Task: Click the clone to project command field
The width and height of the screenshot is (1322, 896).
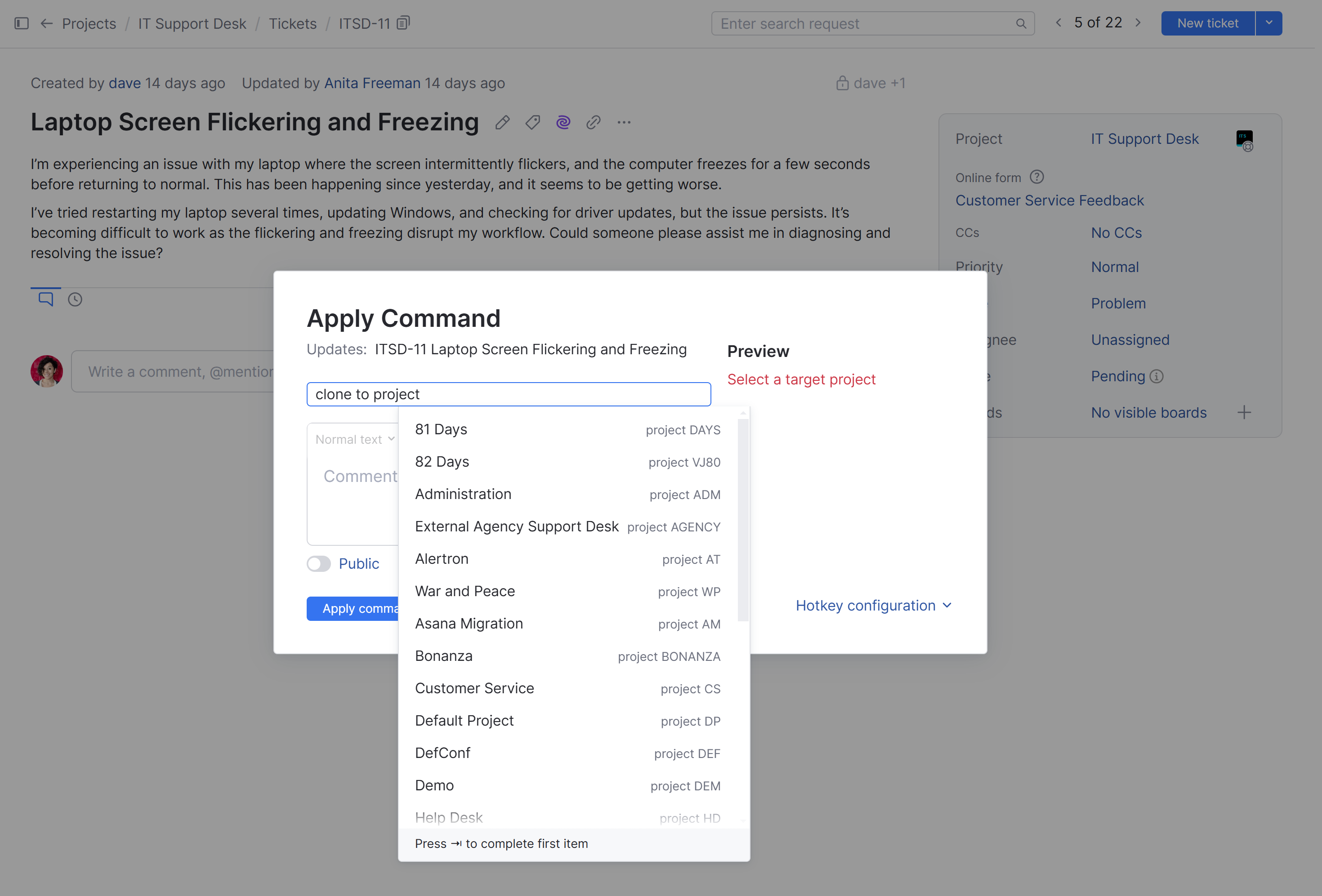Action: point(508,394)
